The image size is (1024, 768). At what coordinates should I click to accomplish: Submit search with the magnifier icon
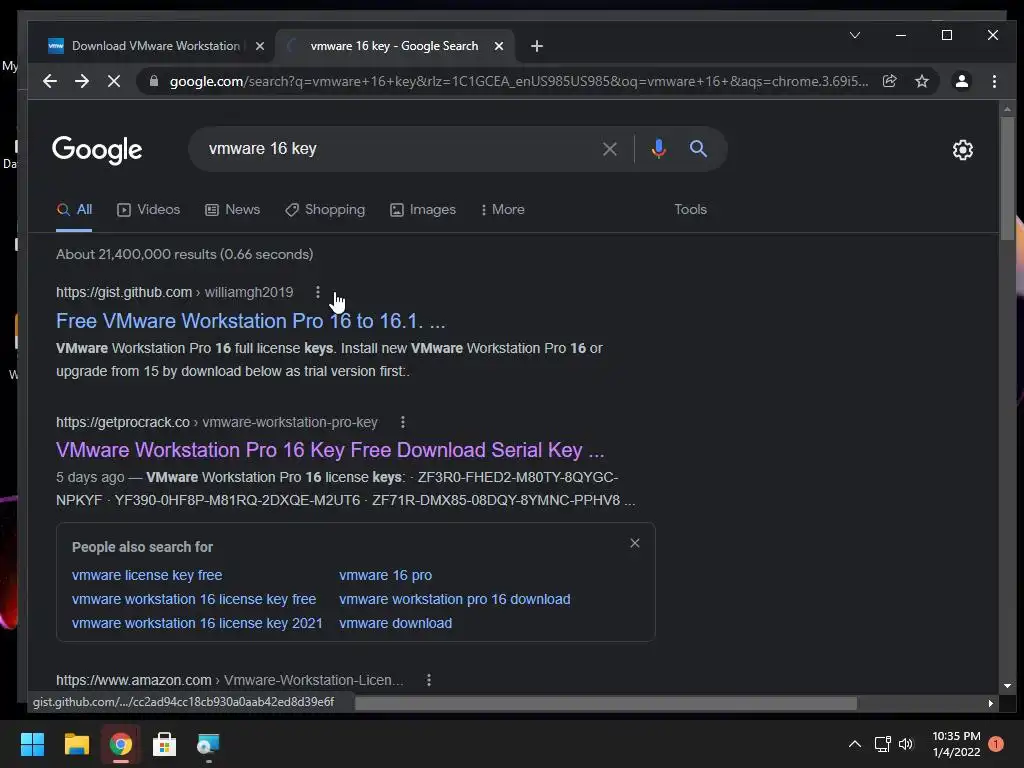(x=698, y=149)
